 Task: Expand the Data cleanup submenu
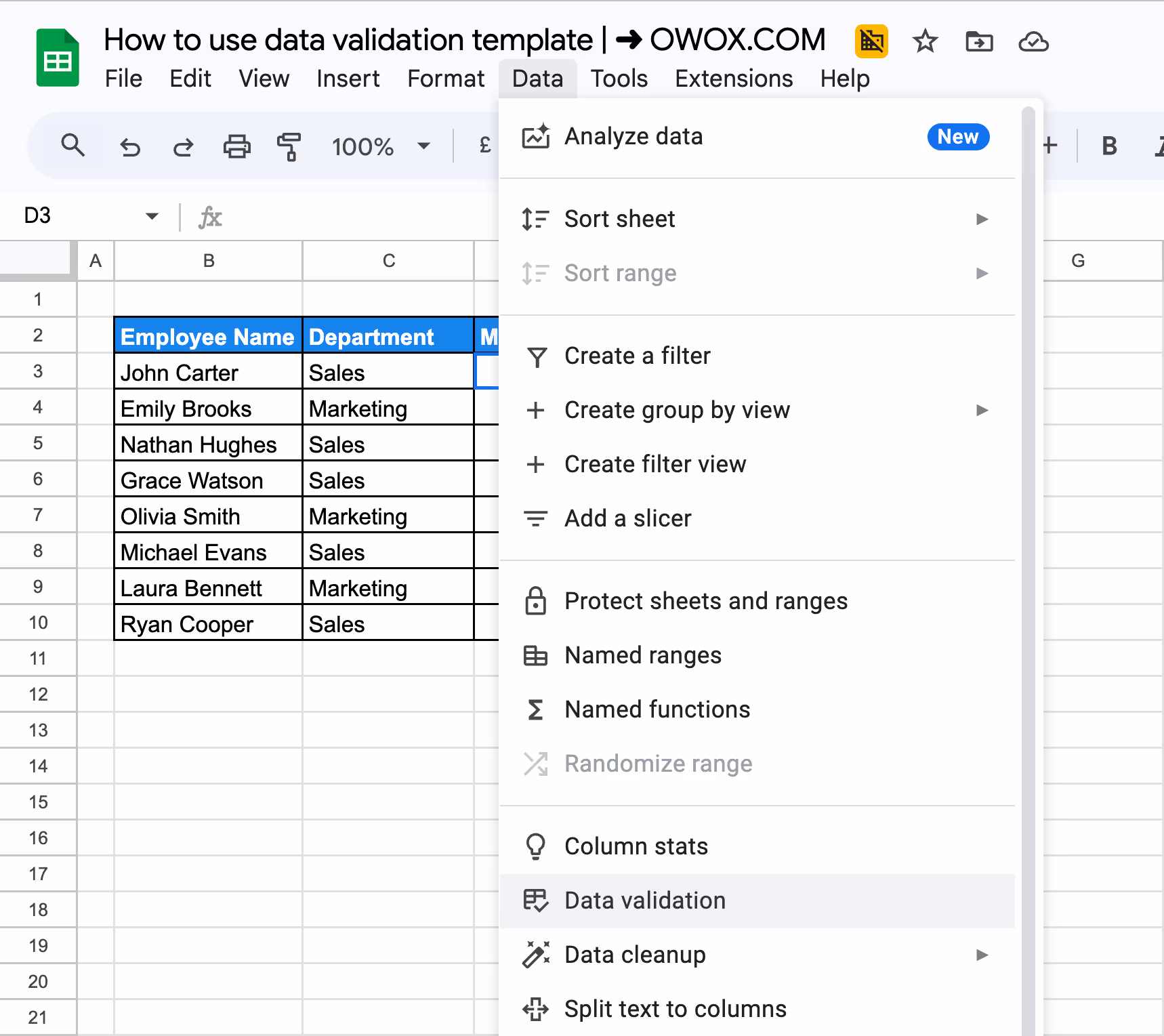(x=982, y=955)
